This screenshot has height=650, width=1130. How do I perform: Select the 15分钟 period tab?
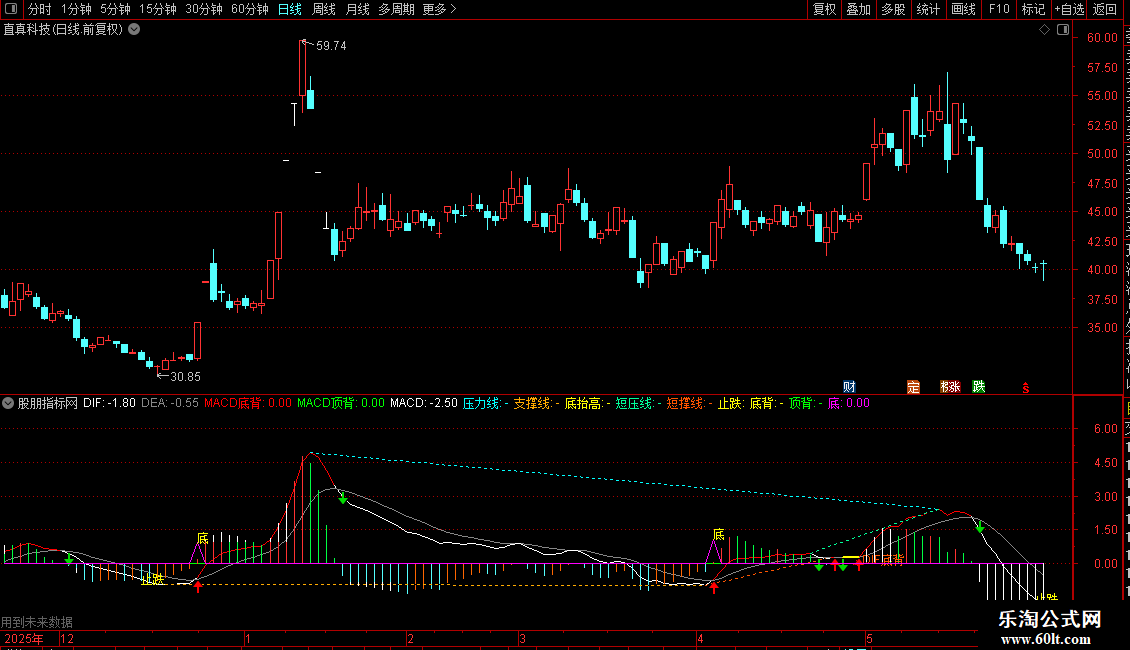pos(158,9)
